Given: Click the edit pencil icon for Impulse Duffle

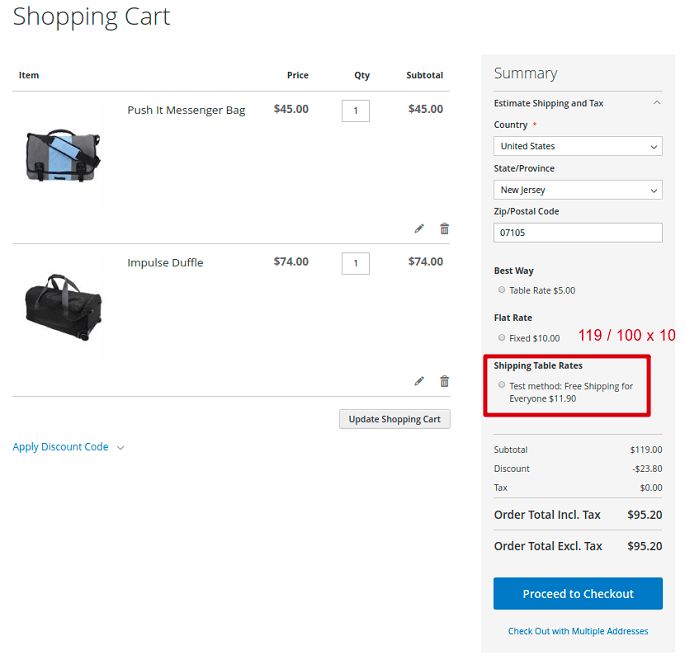Looking at the screenshot, I should [x=419, y=381].
